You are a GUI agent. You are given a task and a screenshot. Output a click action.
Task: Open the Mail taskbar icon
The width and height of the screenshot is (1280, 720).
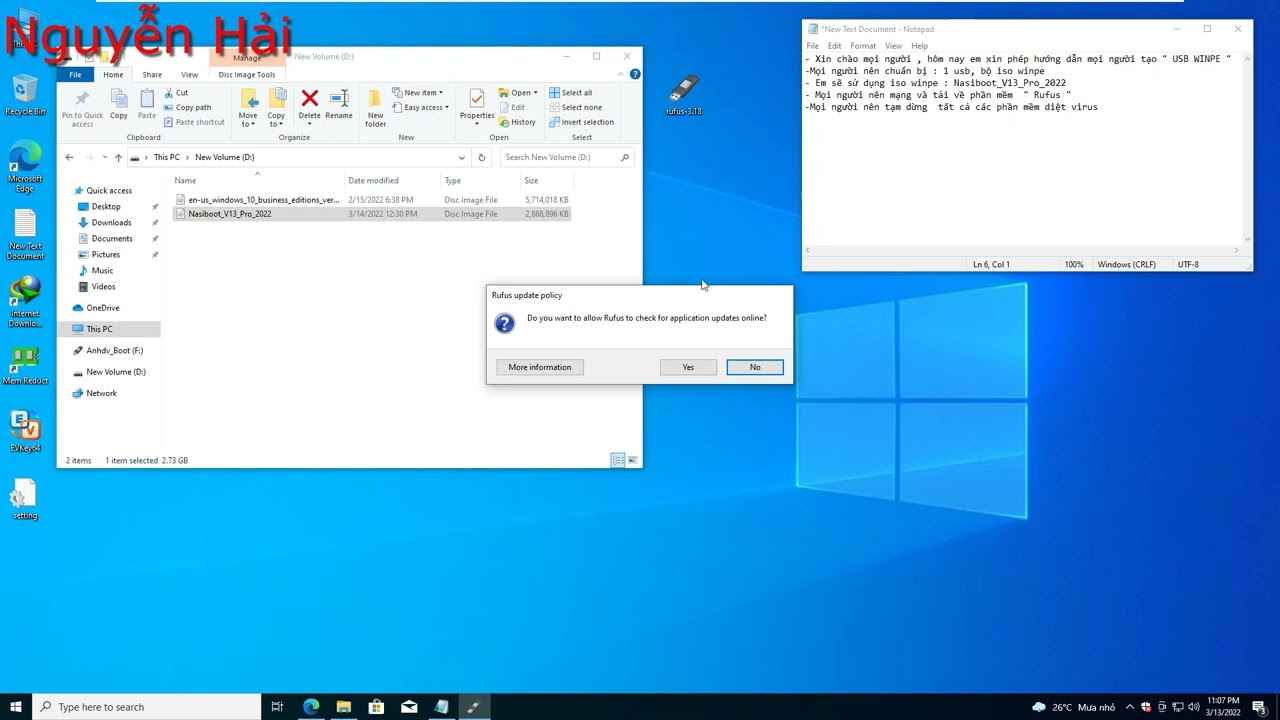(409, 707)
